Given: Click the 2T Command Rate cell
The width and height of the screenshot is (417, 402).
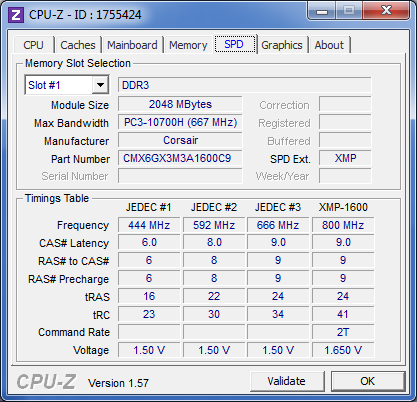Looking at the screenshot, I should [x=343, y=332].
